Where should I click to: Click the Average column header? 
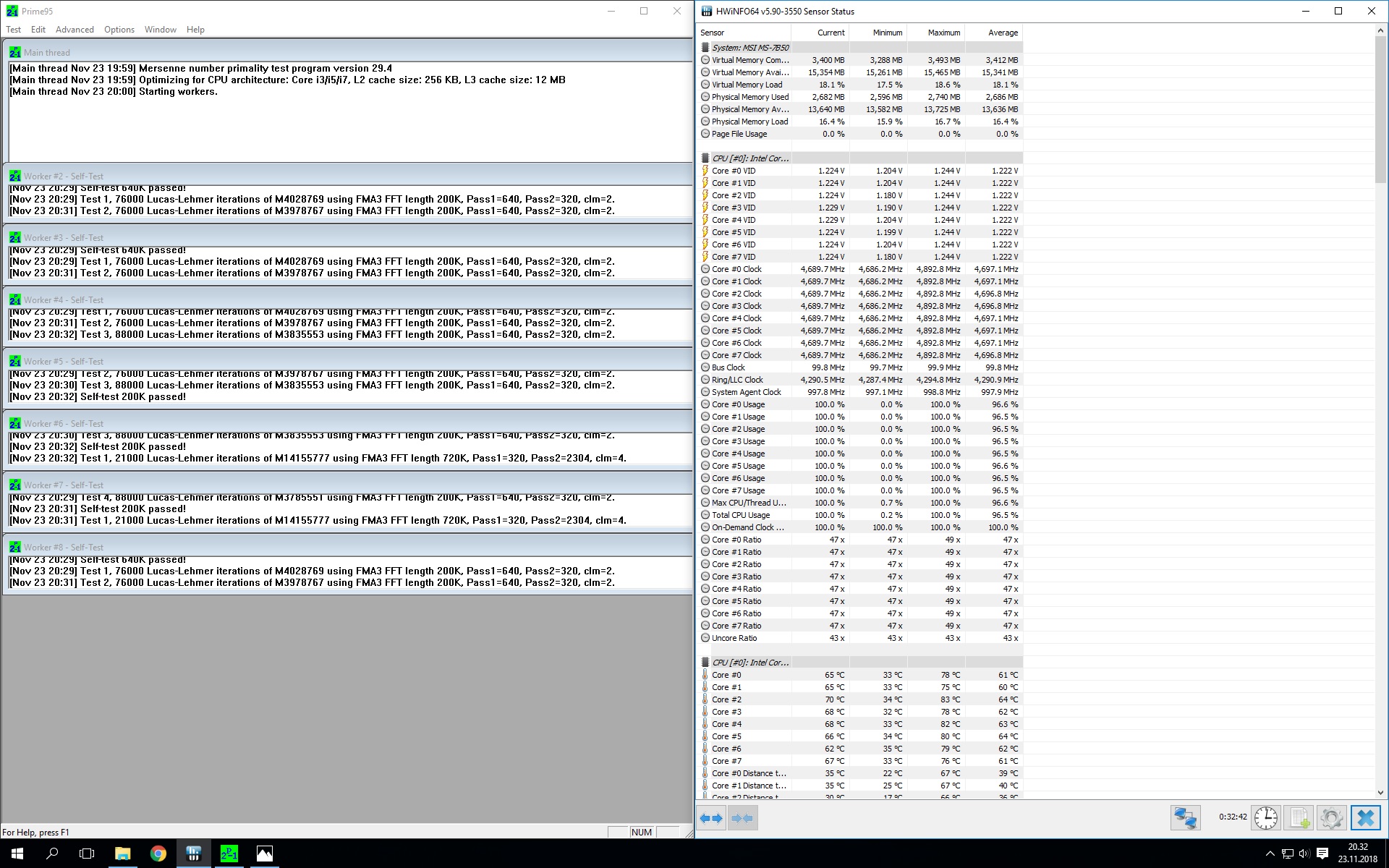tap(993, 33)
